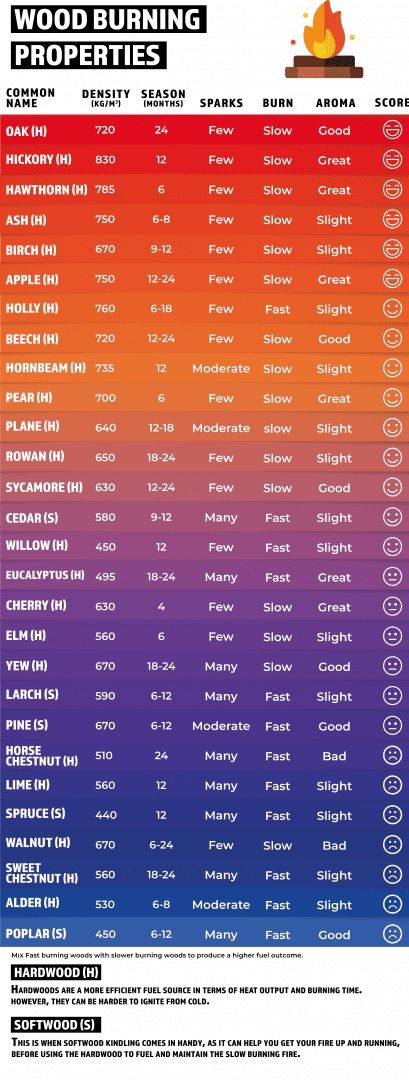Click the Aroma column header
Viewport: 409px width, 1080px height.
[x=335, y=103]
